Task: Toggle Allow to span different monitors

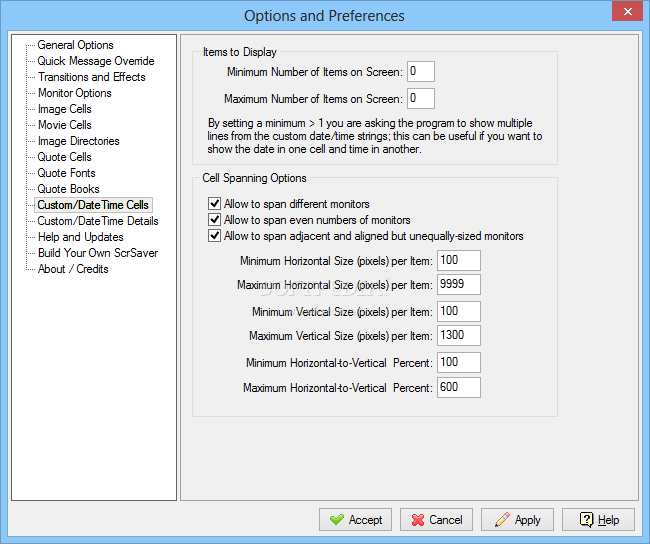Action: (214, 204)
